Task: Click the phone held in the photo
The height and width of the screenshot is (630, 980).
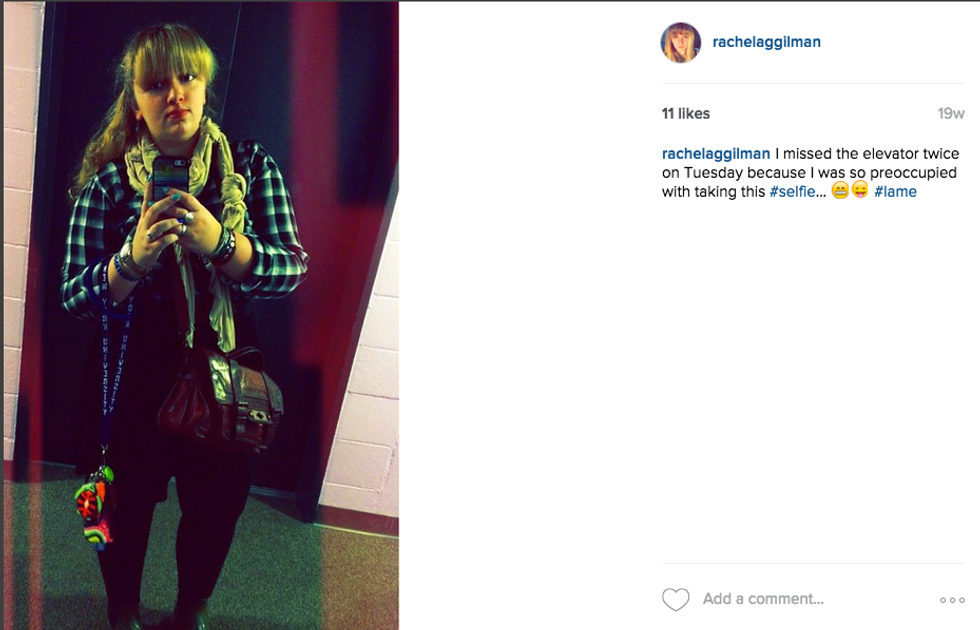Action: [x=171, y=179]
